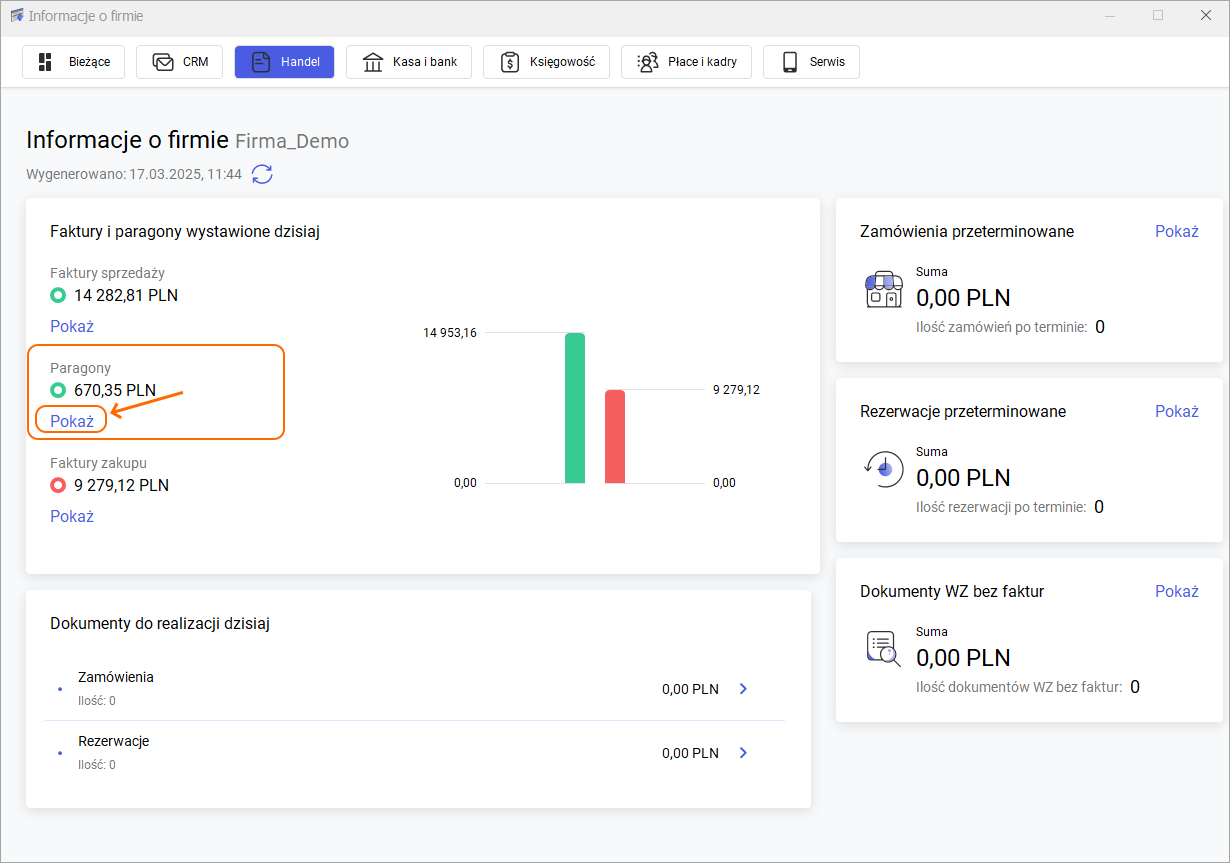This screenshot has height=863, width=1230.
Task: Click the green sales bar in chart
Action: (x=575, y=408)
